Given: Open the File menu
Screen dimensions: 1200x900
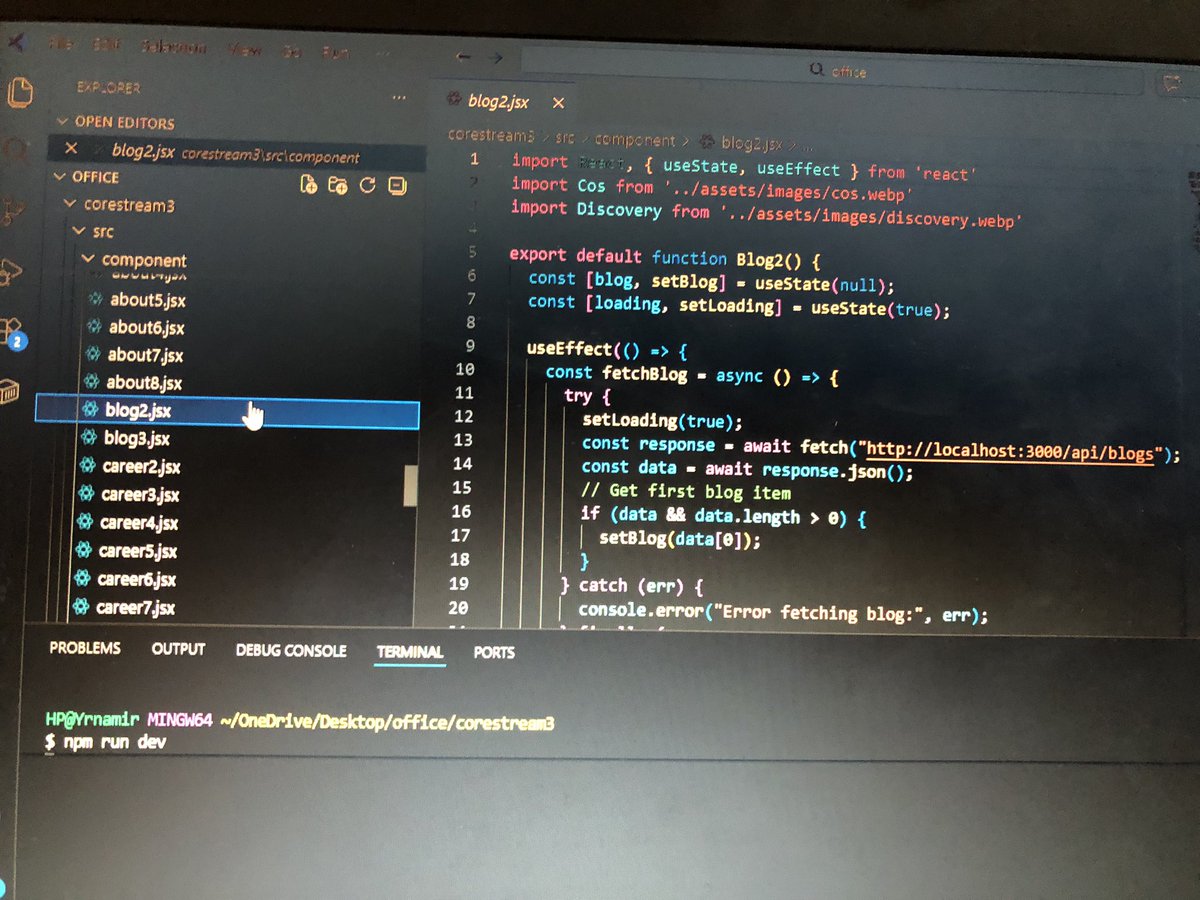Looking at the screenshot, I should pyautogui.click(x=61, y=45).
